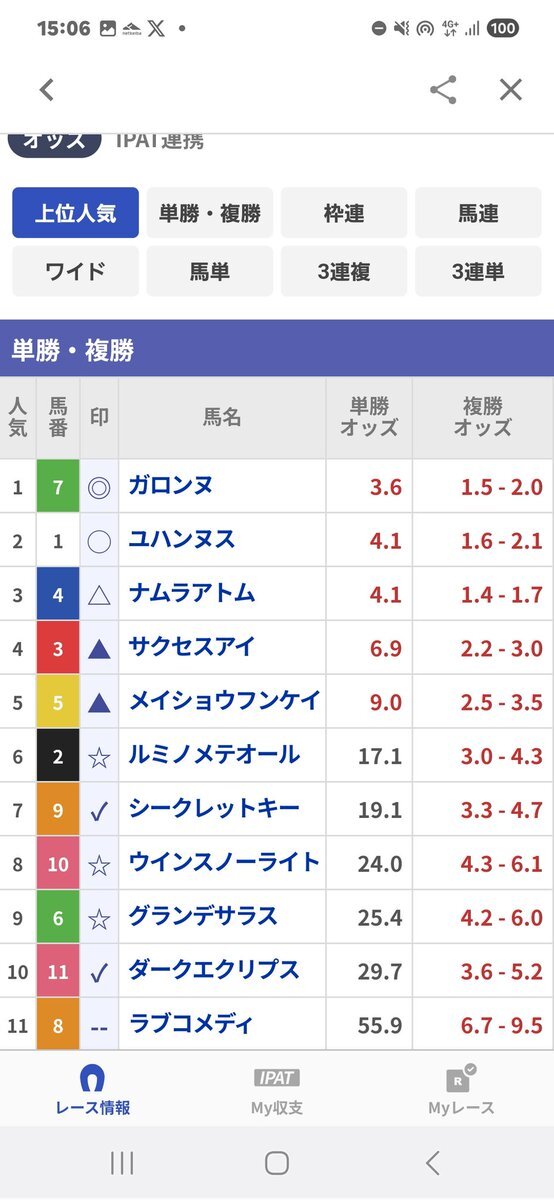Select the 上位人気 tab
This screenshot has height=1200, width=554.
[x=76, y=213]
